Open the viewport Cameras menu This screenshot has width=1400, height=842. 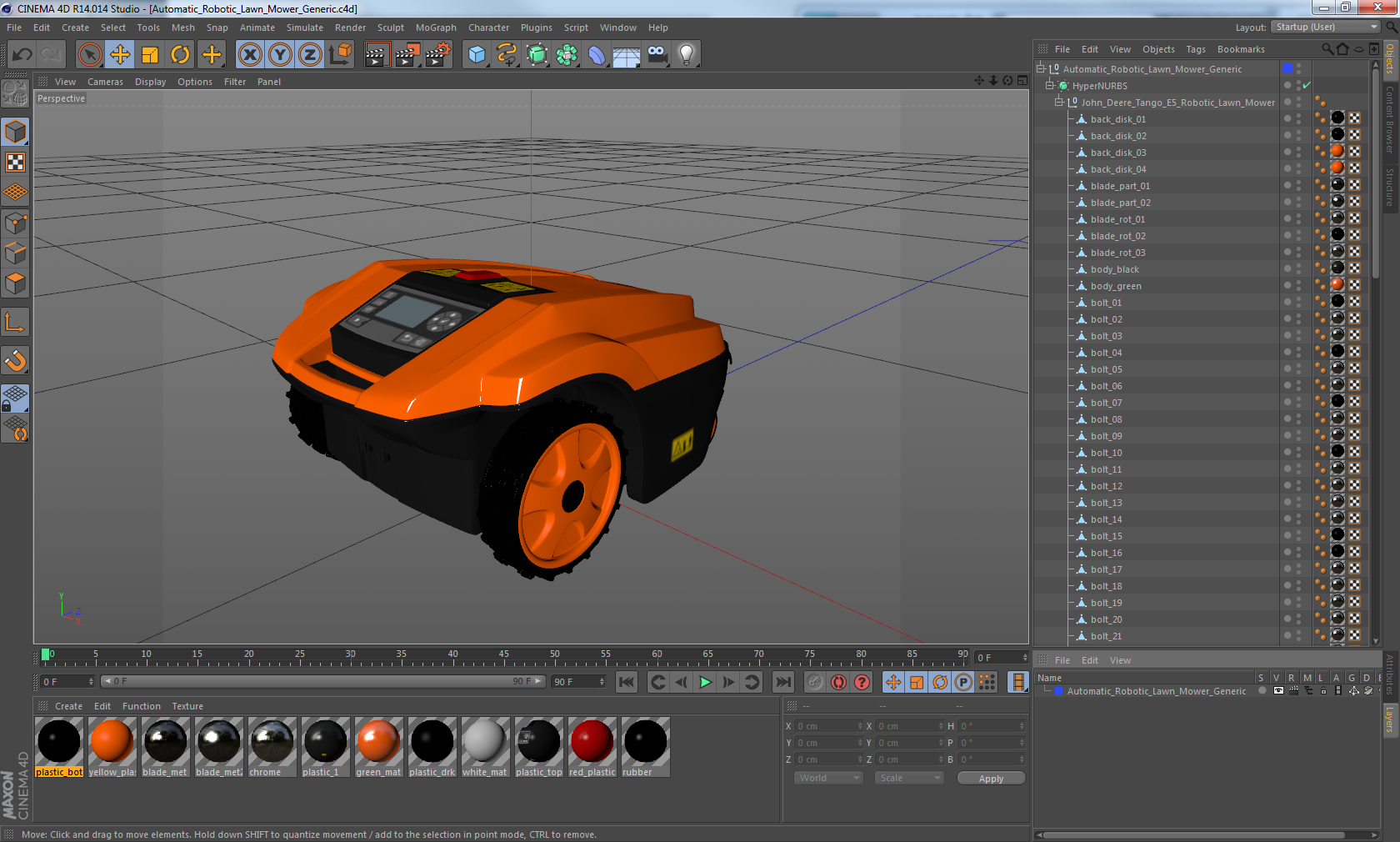[x=105, y=82]
